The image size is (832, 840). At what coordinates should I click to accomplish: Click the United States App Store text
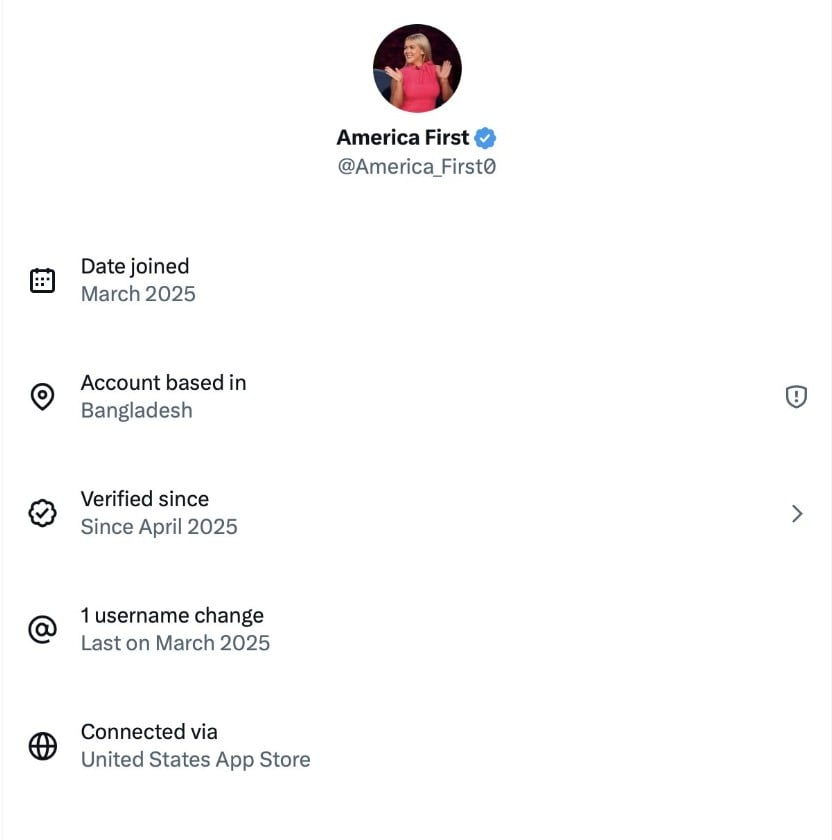[x=195, y=760]
